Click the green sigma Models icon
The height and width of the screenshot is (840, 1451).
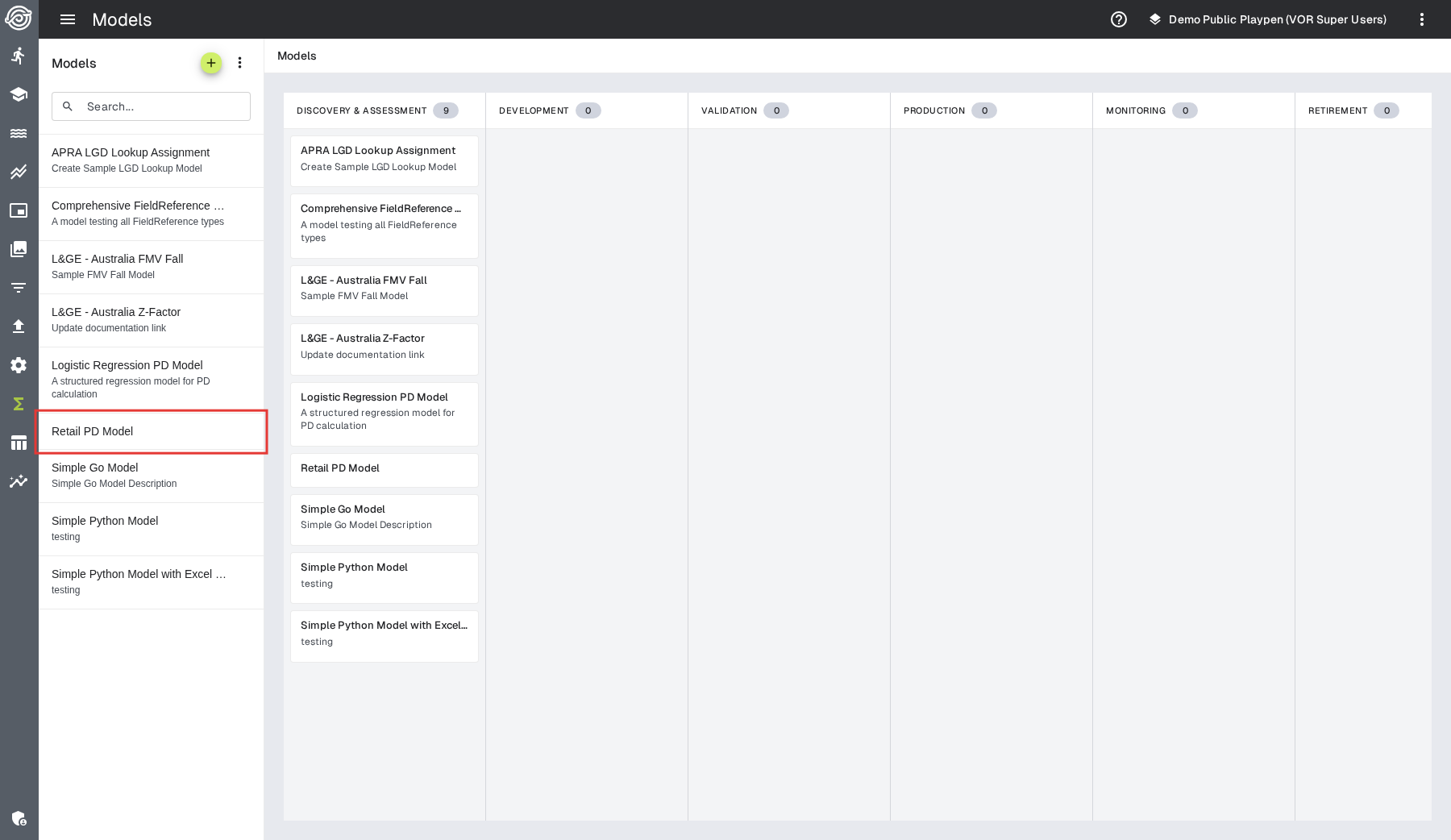pyautogui.click(x=19, y=404)
